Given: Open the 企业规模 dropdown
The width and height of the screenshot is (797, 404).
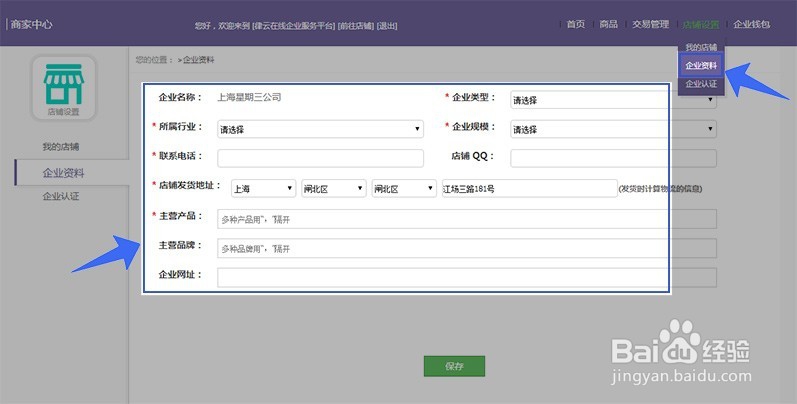Looking at the screenshot, I should point(614,129).
